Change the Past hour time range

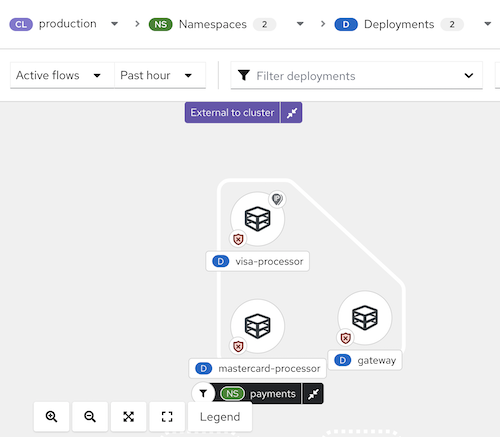coord(160,75)
